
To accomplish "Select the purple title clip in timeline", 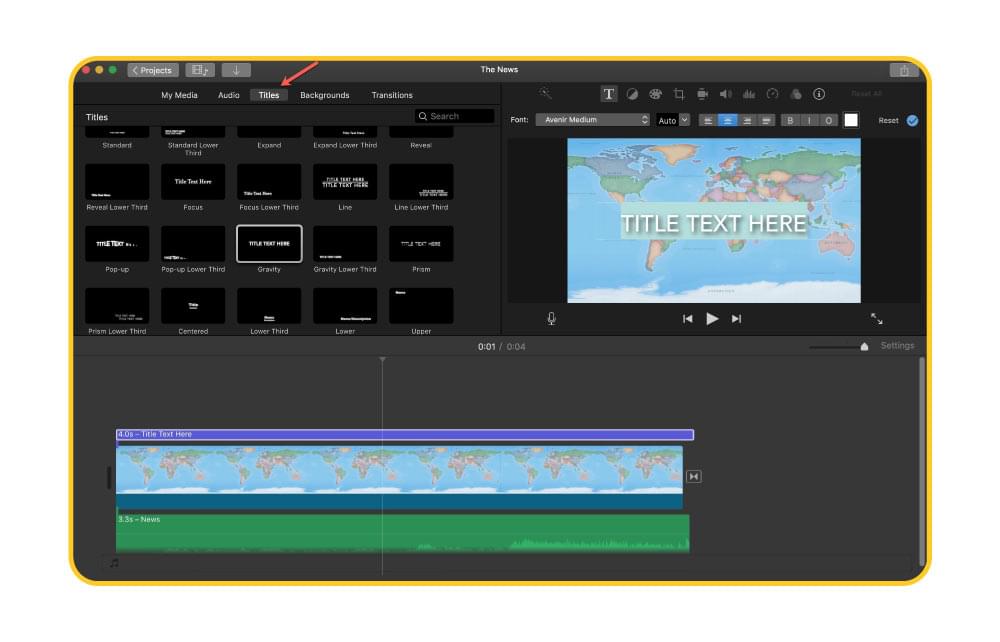I will [x=405, y=434].
